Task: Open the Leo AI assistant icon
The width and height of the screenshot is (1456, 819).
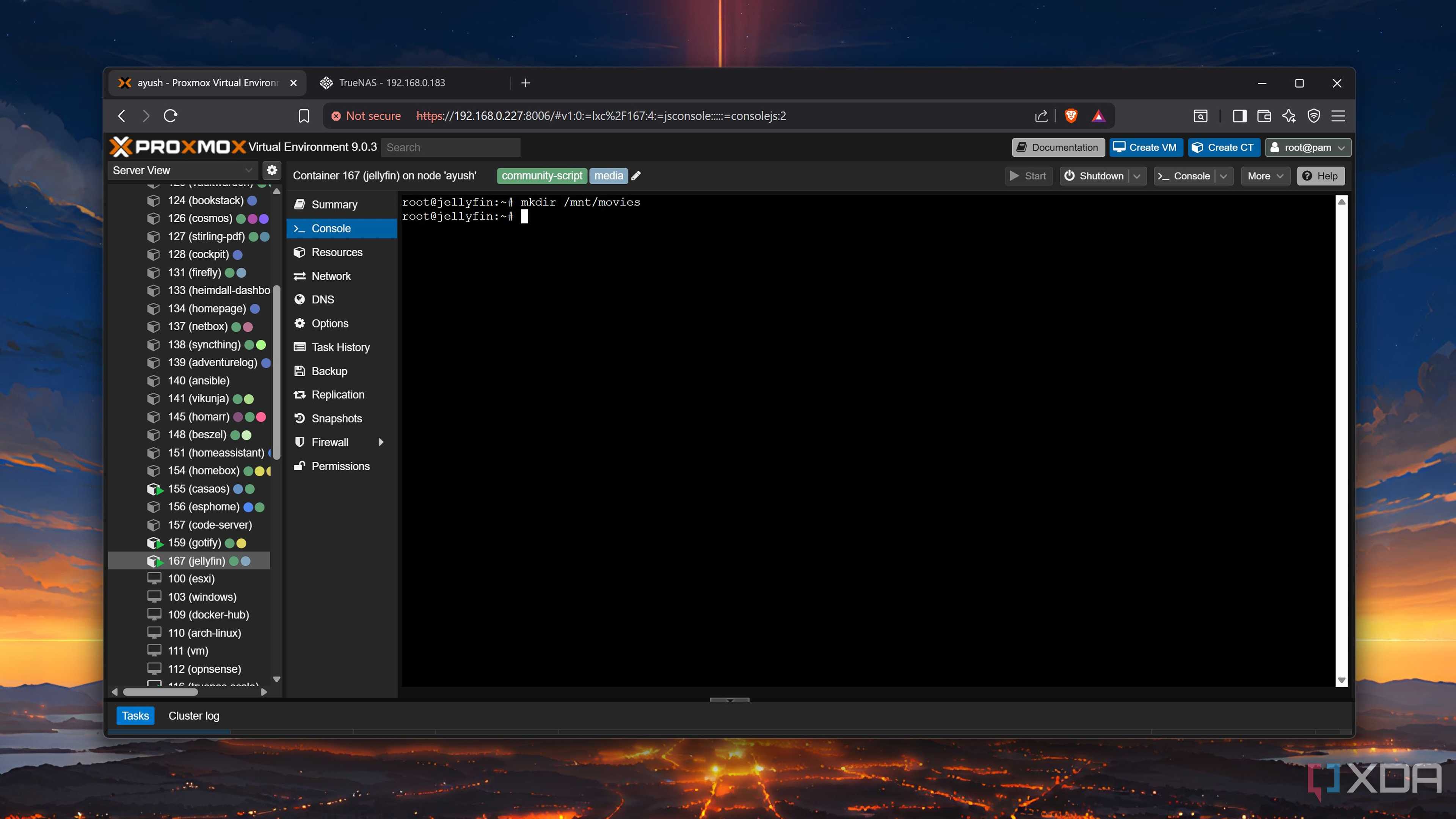Action: 1289,116
